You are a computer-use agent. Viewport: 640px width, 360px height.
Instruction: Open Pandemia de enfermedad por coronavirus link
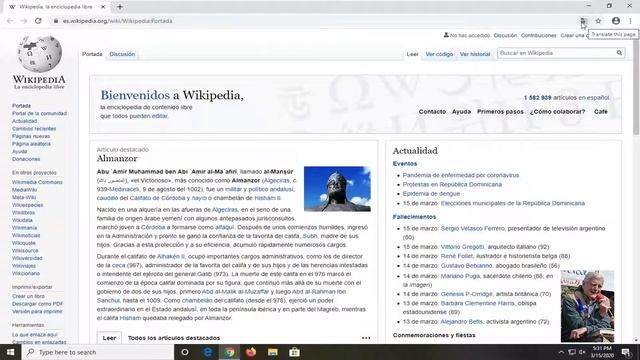pos(461,175)
